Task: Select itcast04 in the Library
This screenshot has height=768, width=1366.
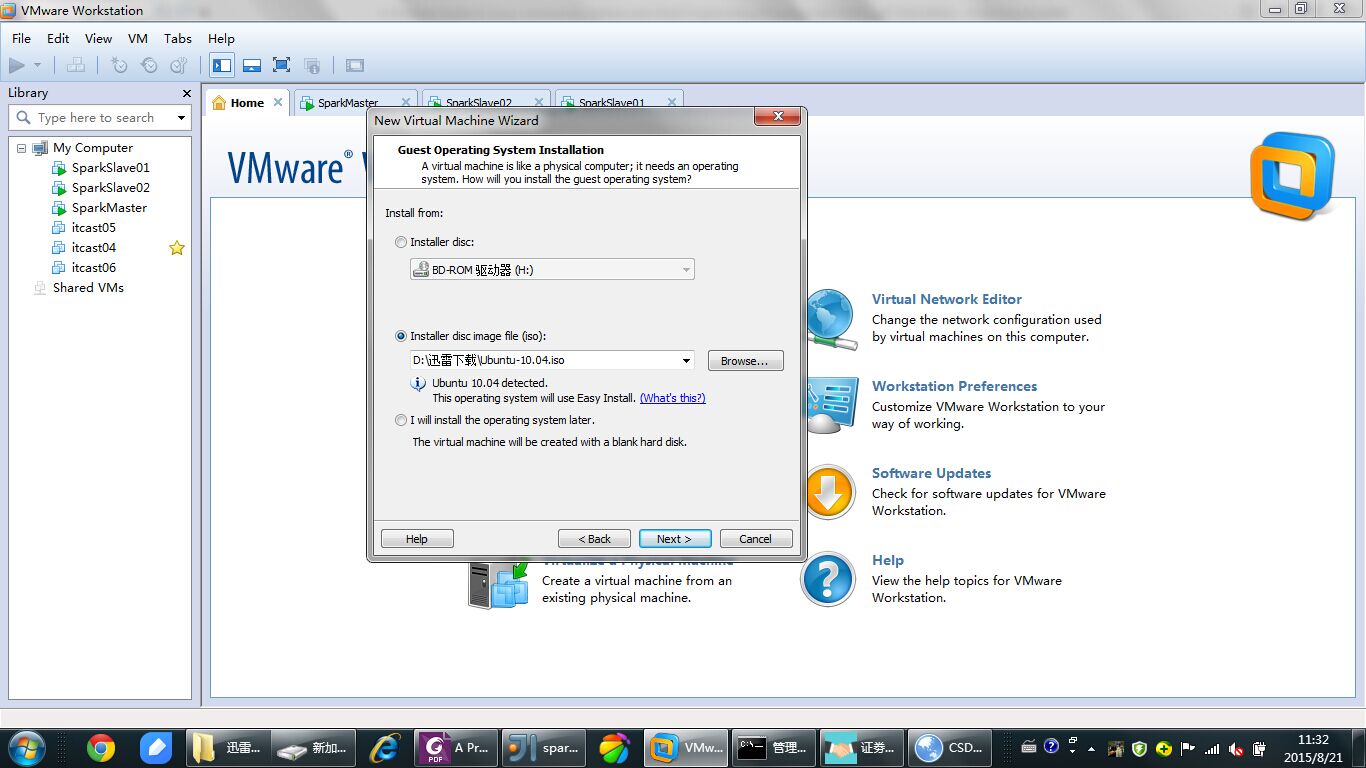Action: 93,248
